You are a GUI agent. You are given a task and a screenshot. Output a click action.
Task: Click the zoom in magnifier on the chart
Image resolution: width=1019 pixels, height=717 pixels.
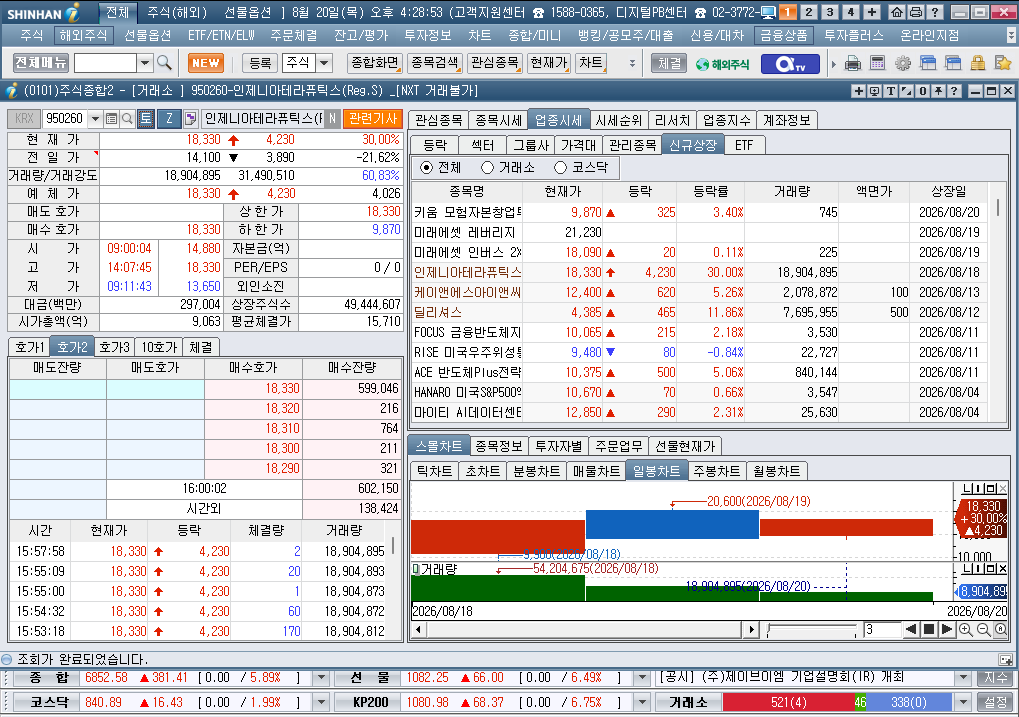tap(966, 629)
